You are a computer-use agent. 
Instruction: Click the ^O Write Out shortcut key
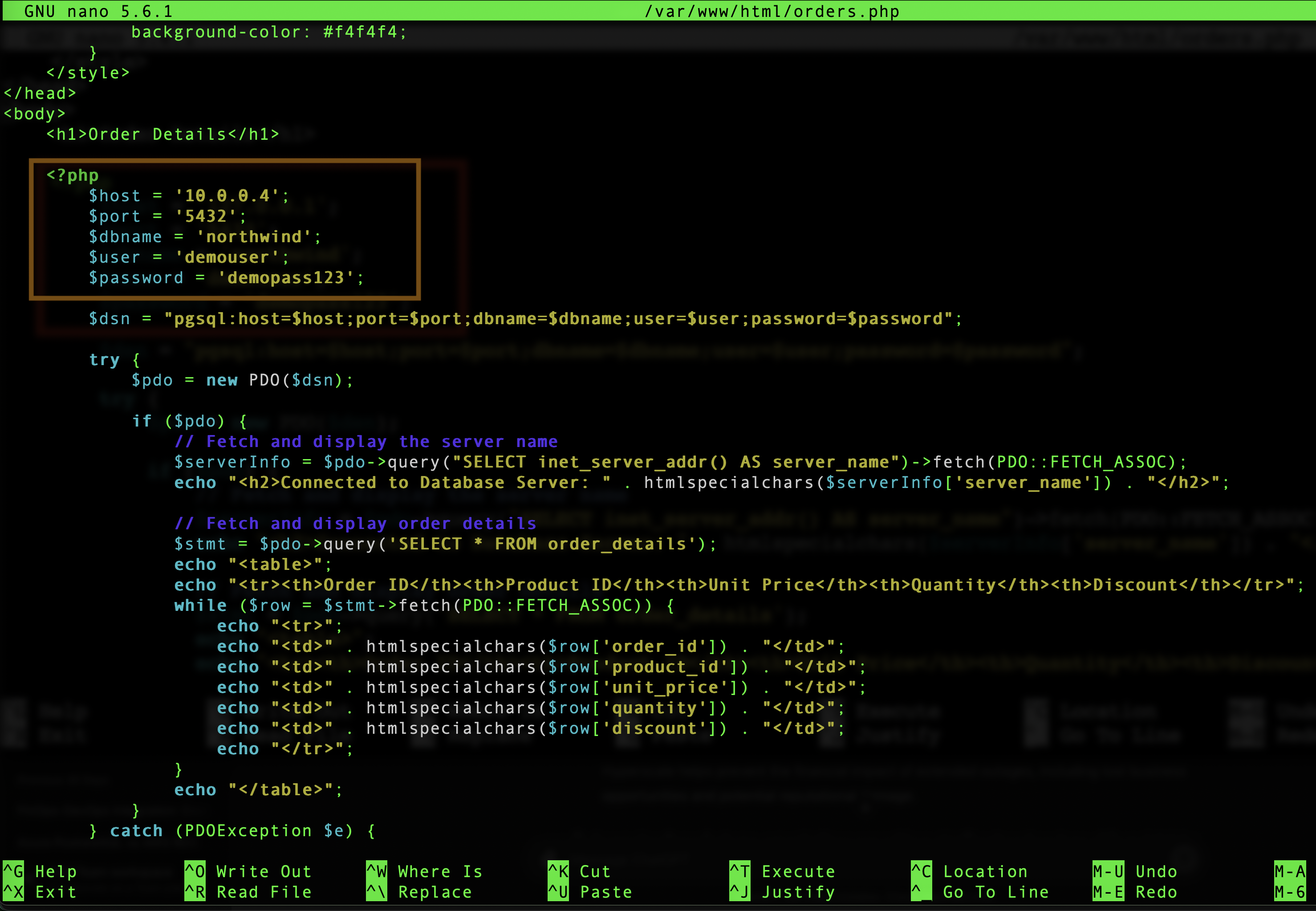pos(195,871)
